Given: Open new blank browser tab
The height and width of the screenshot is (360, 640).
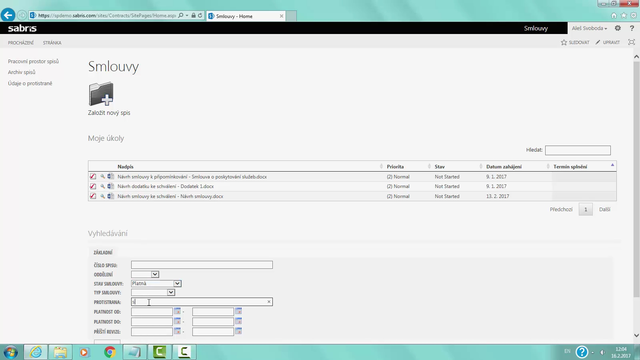Looking at the screenshot, I should 291,16.
